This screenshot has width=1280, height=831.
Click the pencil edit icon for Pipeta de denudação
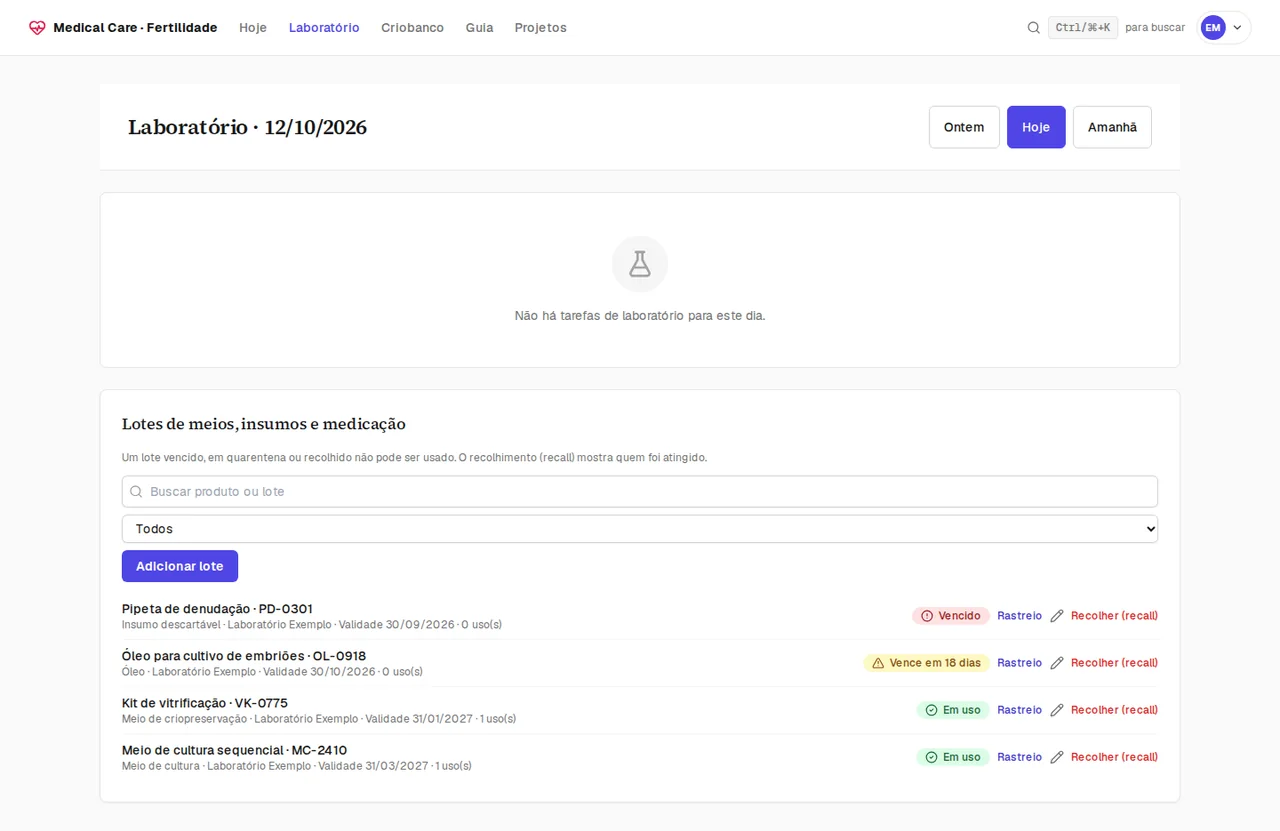(1057, 616)
